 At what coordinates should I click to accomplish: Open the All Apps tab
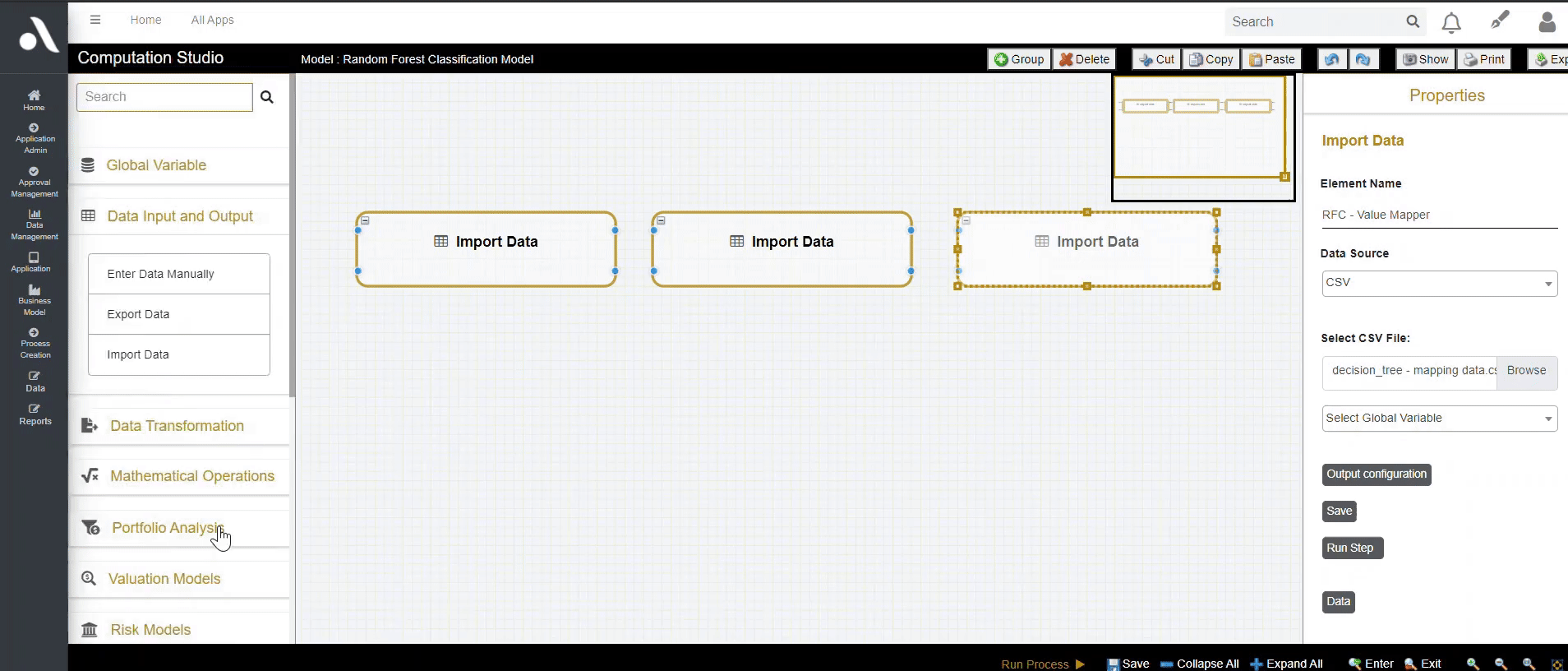(212, 20)
